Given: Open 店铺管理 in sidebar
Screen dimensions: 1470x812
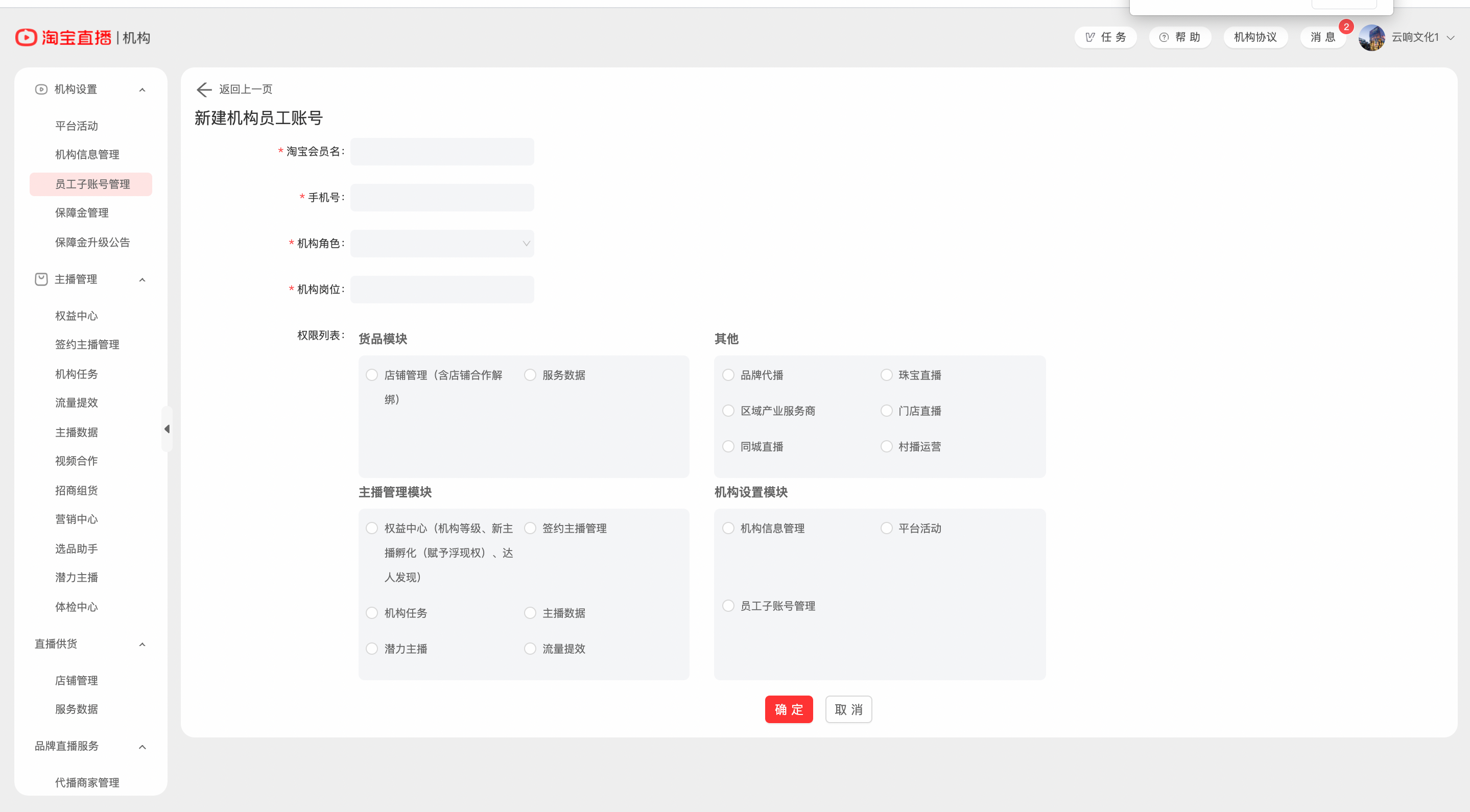Looking at the screenshot, I should (77, 681).
